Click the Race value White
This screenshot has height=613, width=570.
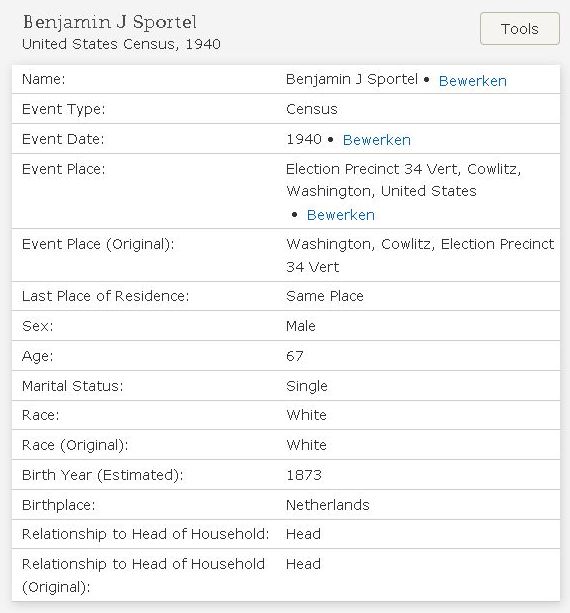(x=307, y=415)
